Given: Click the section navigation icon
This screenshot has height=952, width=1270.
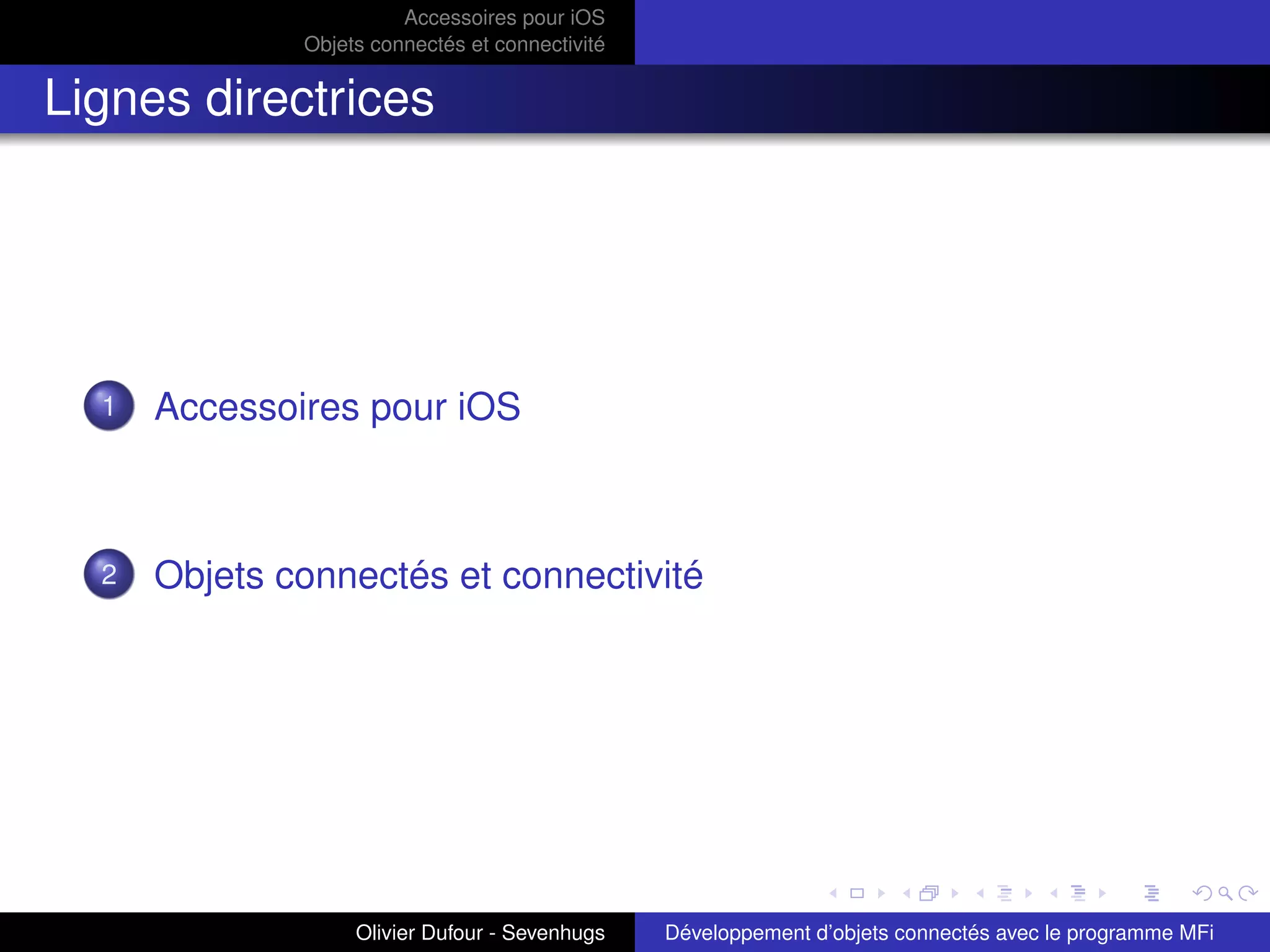Looking at the screenshot, I should tap(1078, 893).
